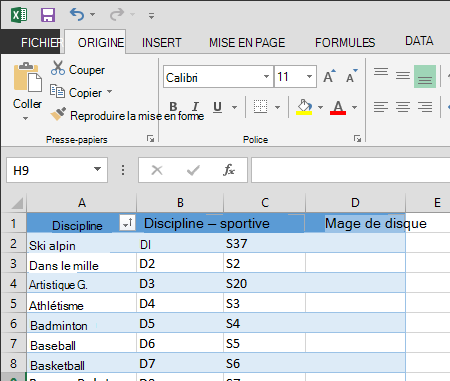Toggle bold formatting
Image resolution: width=450 pixels, height=381 pixels.
pos(173,107)
